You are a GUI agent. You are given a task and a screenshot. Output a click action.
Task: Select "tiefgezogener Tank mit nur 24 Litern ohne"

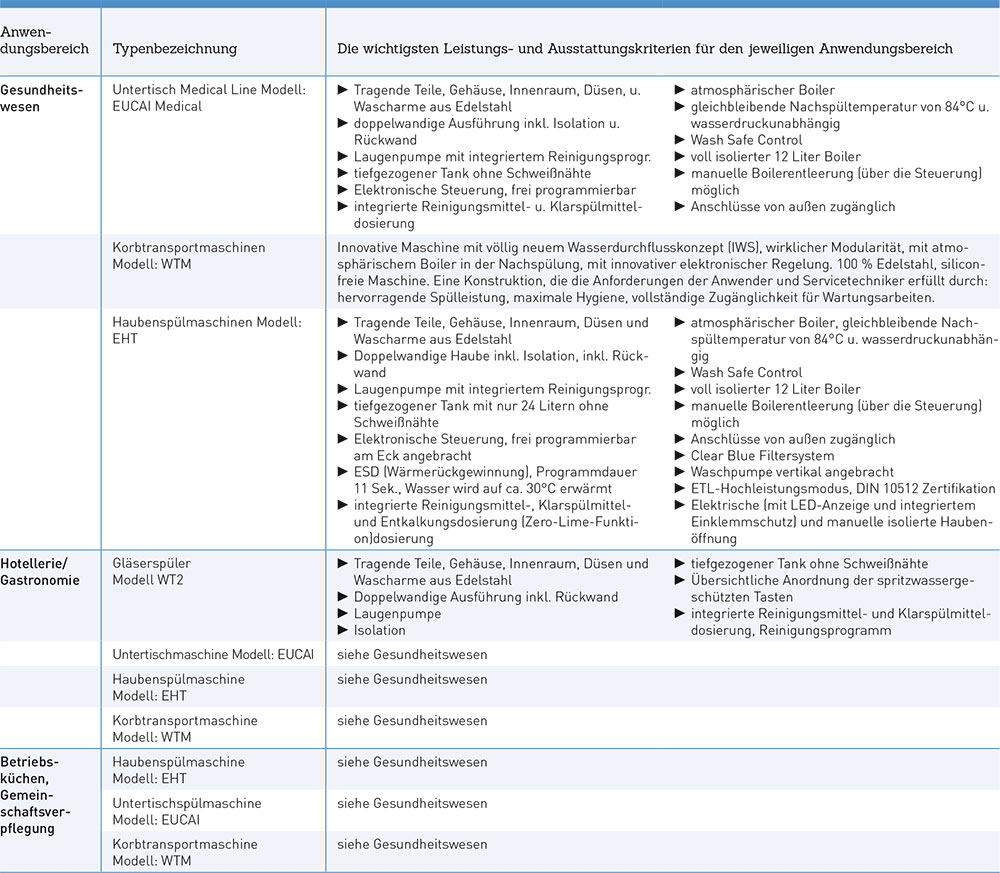tap(481, 406)
